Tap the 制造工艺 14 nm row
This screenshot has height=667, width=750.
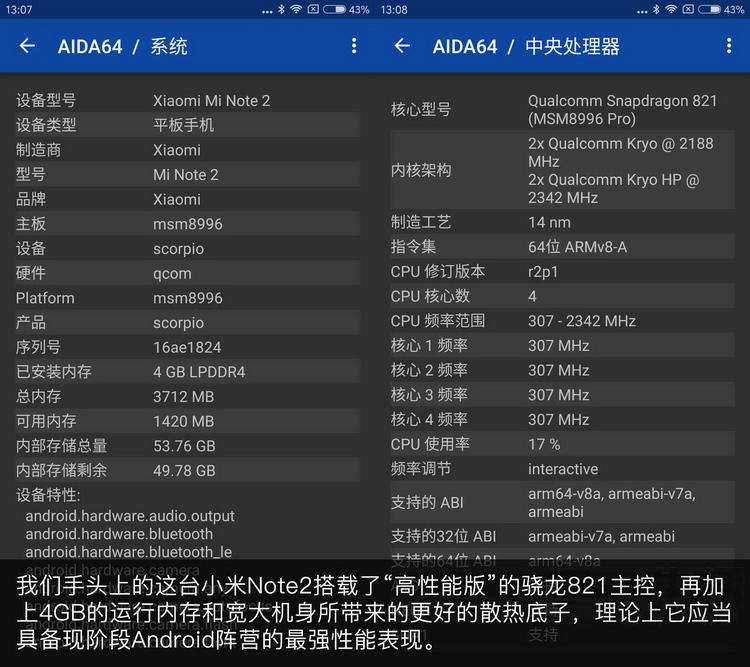(x=562, y=222)
